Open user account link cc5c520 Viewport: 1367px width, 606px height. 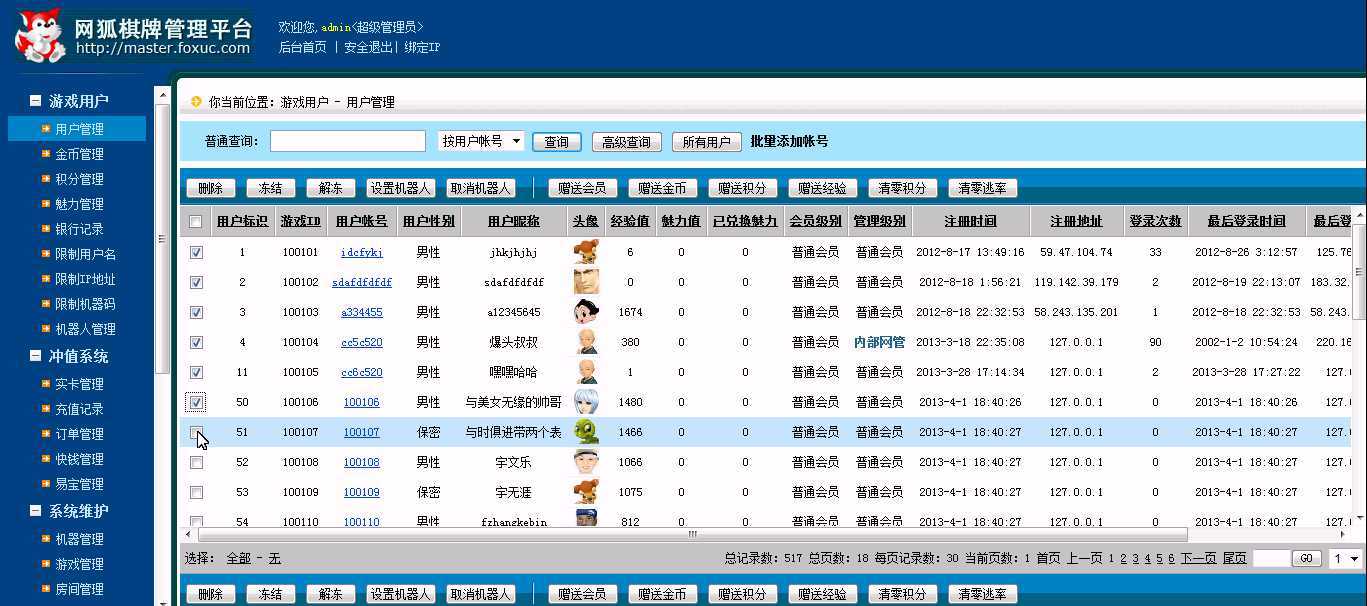(361, 342)
